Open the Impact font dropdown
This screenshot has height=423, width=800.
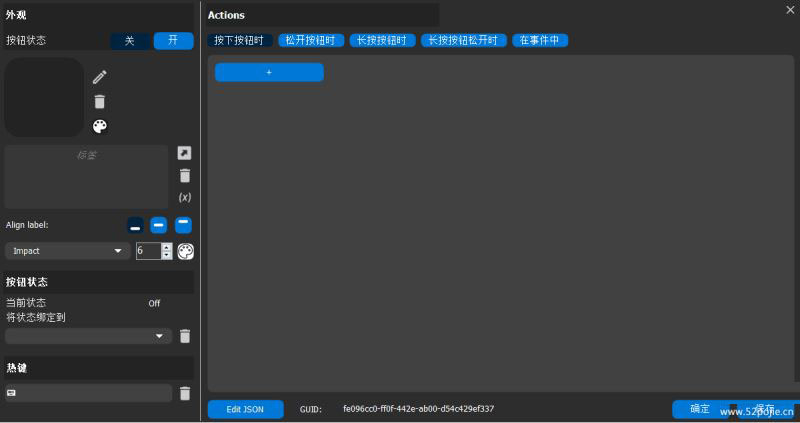pos(68,251)
